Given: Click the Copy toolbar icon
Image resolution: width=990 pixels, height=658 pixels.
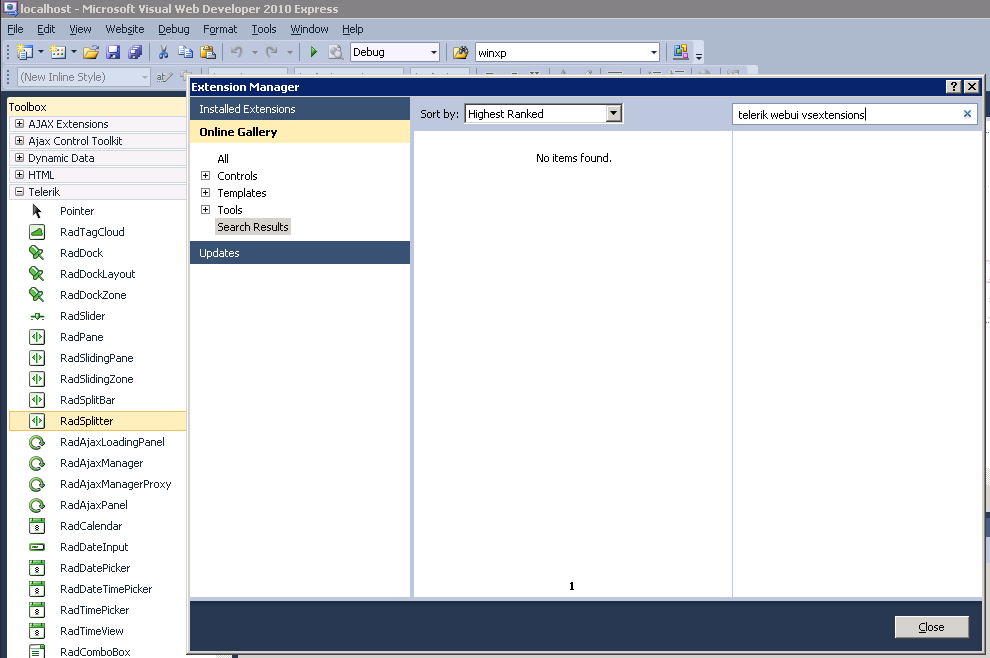Looking at the screenshot, I should [x=185, y=52].
